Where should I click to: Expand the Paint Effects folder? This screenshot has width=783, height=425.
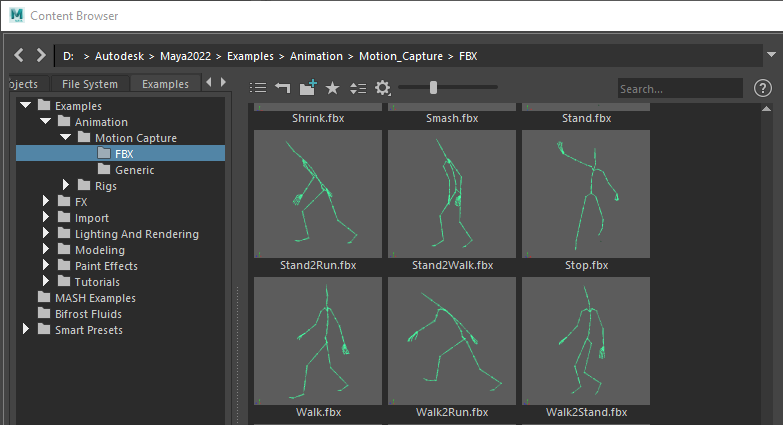pyautogui.click(x=45, y=265)
